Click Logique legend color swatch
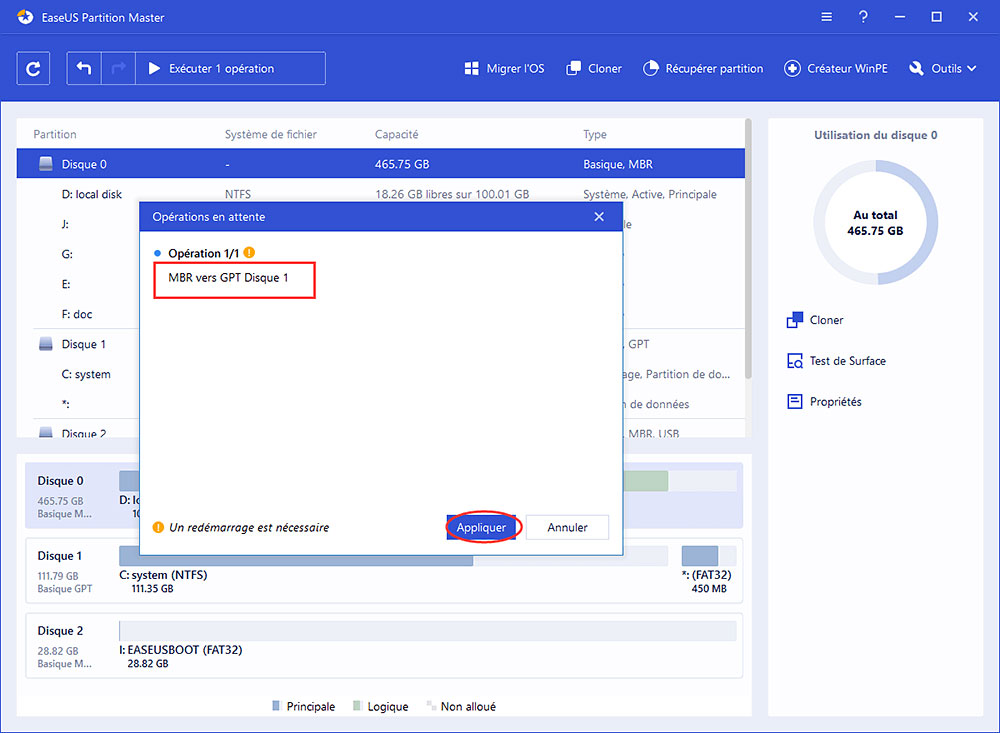Viewport: 1000px width, 733px height. point(357,706)
